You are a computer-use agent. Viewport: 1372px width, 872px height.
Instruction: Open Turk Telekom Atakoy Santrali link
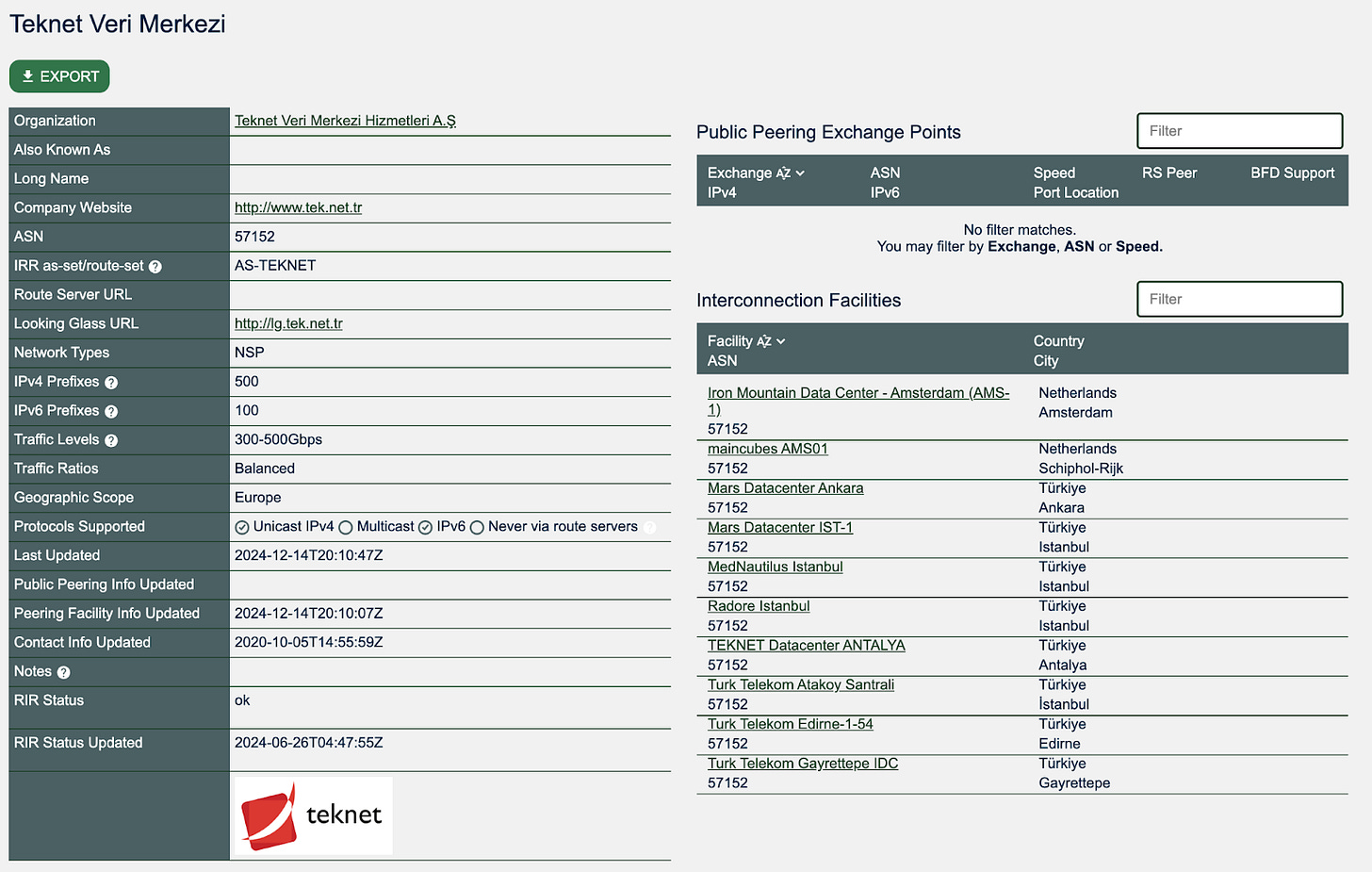point(801,685)
